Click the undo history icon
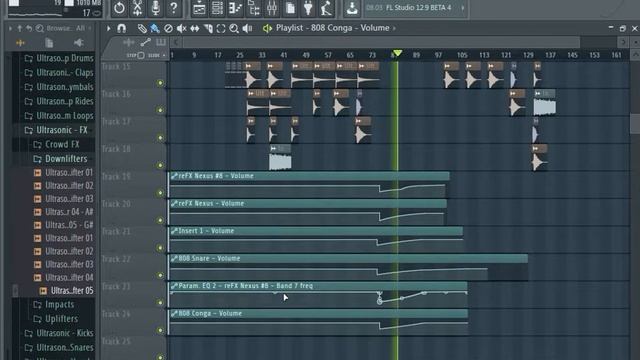This screenshot has height=360, width=640. pyautogui.click(x=119, y=8)
